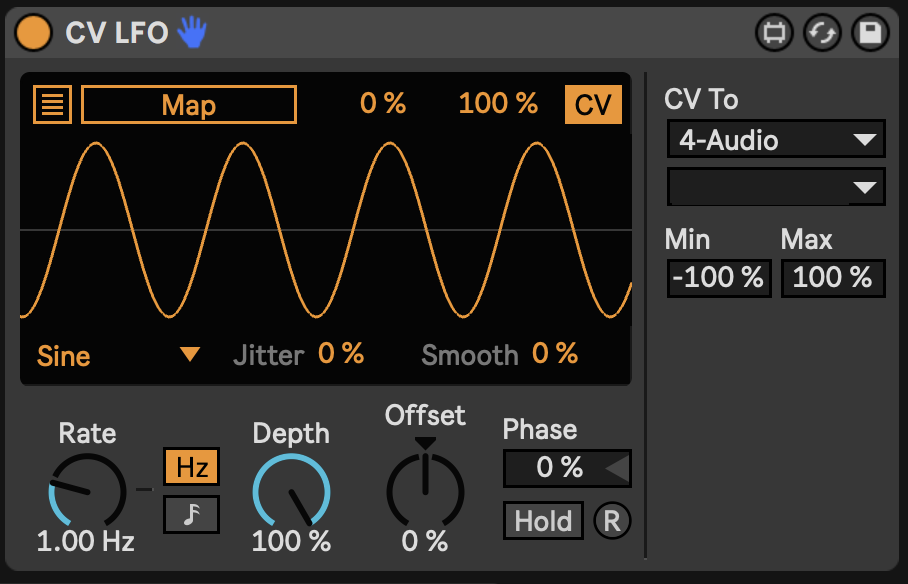Click the Depth knob
Viewport: 908px width, 584px height.
click(x=291, y=491)
